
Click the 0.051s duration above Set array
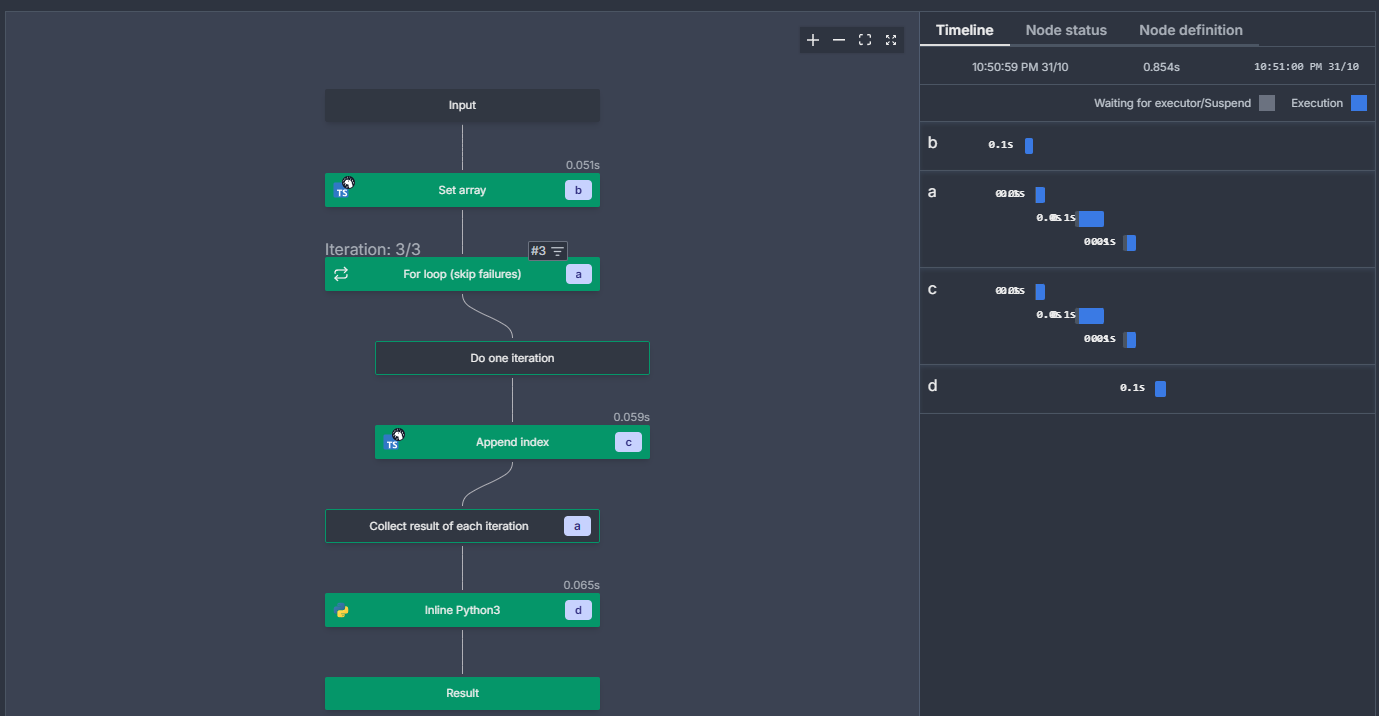coord(582,165)
